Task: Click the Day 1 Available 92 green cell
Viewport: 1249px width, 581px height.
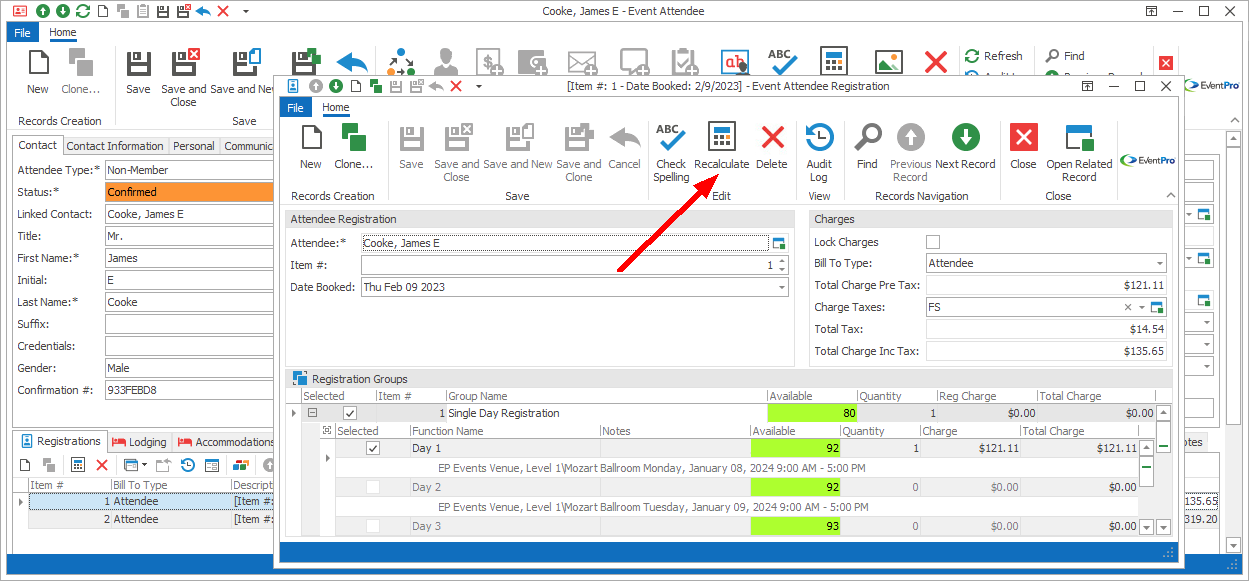Action: point(796,449)
